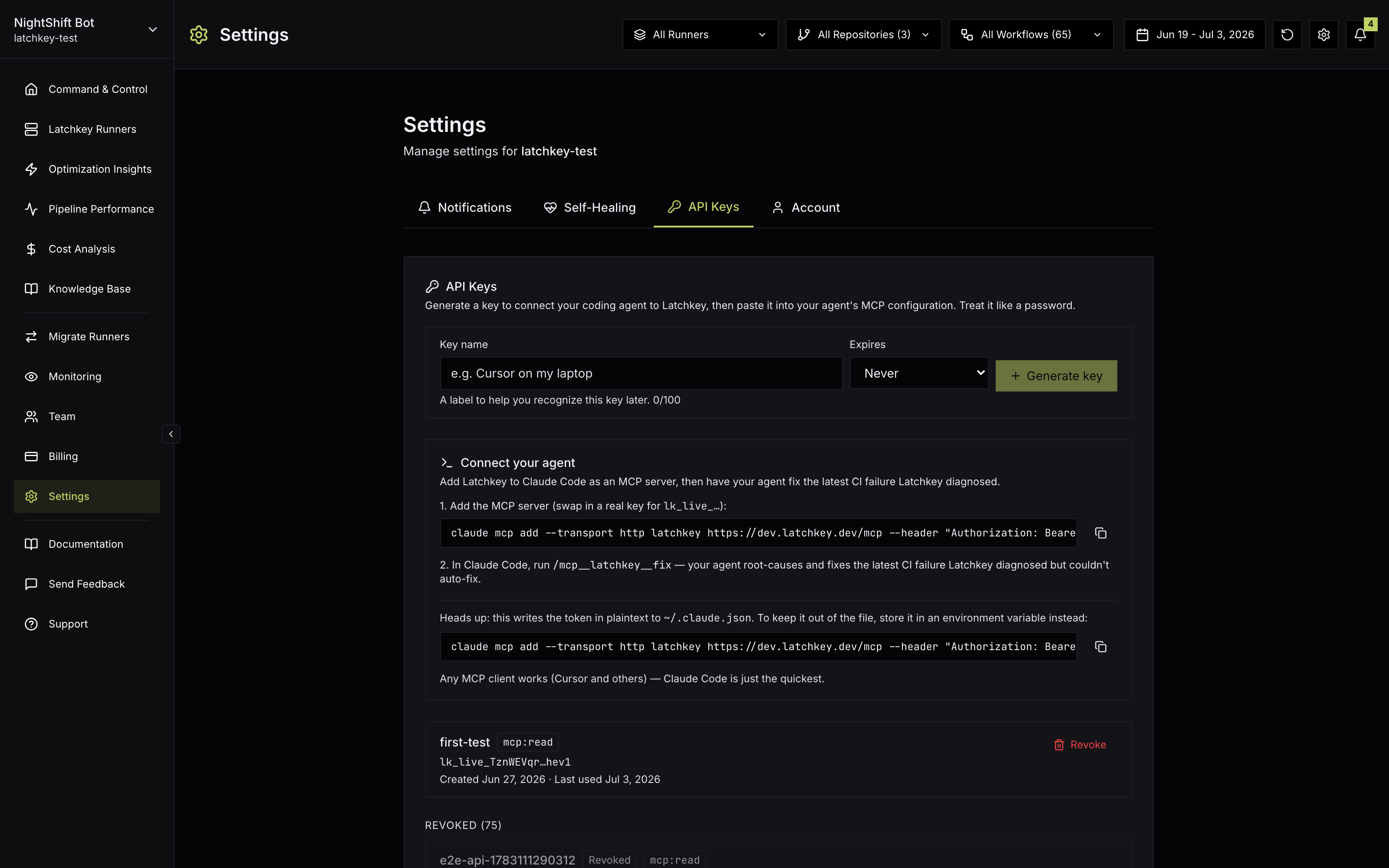Switch to the Account tab
This screenshot has height=868, width=1389.
(806, 207)
